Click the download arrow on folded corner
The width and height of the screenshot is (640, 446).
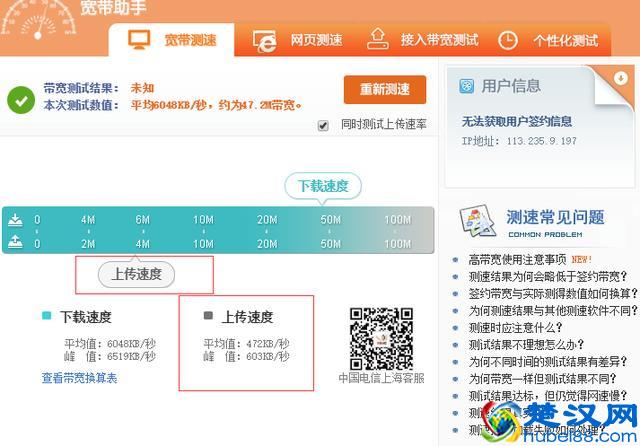click(x=621, y=78)
